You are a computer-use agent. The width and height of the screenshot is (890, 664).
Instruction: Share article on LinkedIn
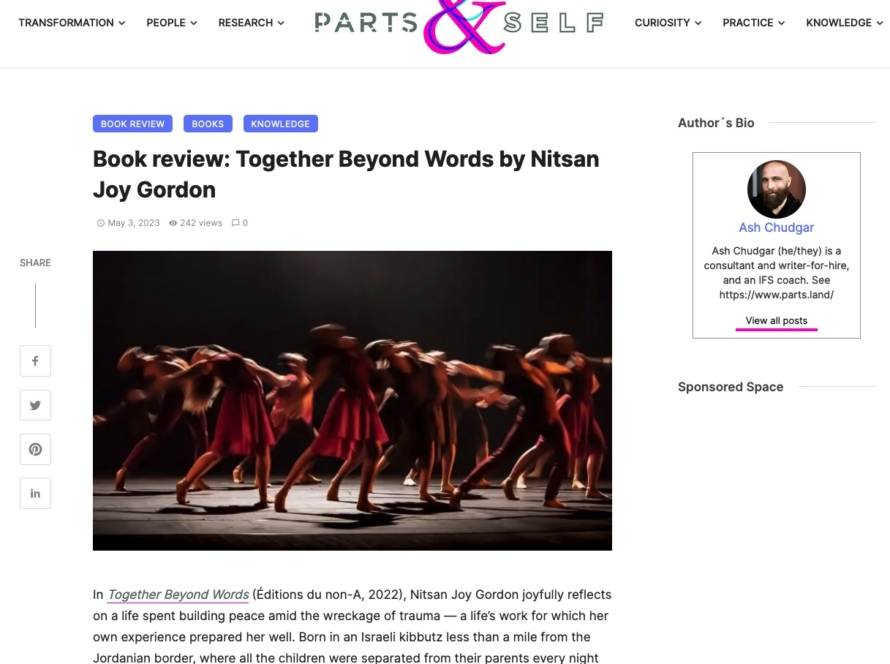[35, 493]
